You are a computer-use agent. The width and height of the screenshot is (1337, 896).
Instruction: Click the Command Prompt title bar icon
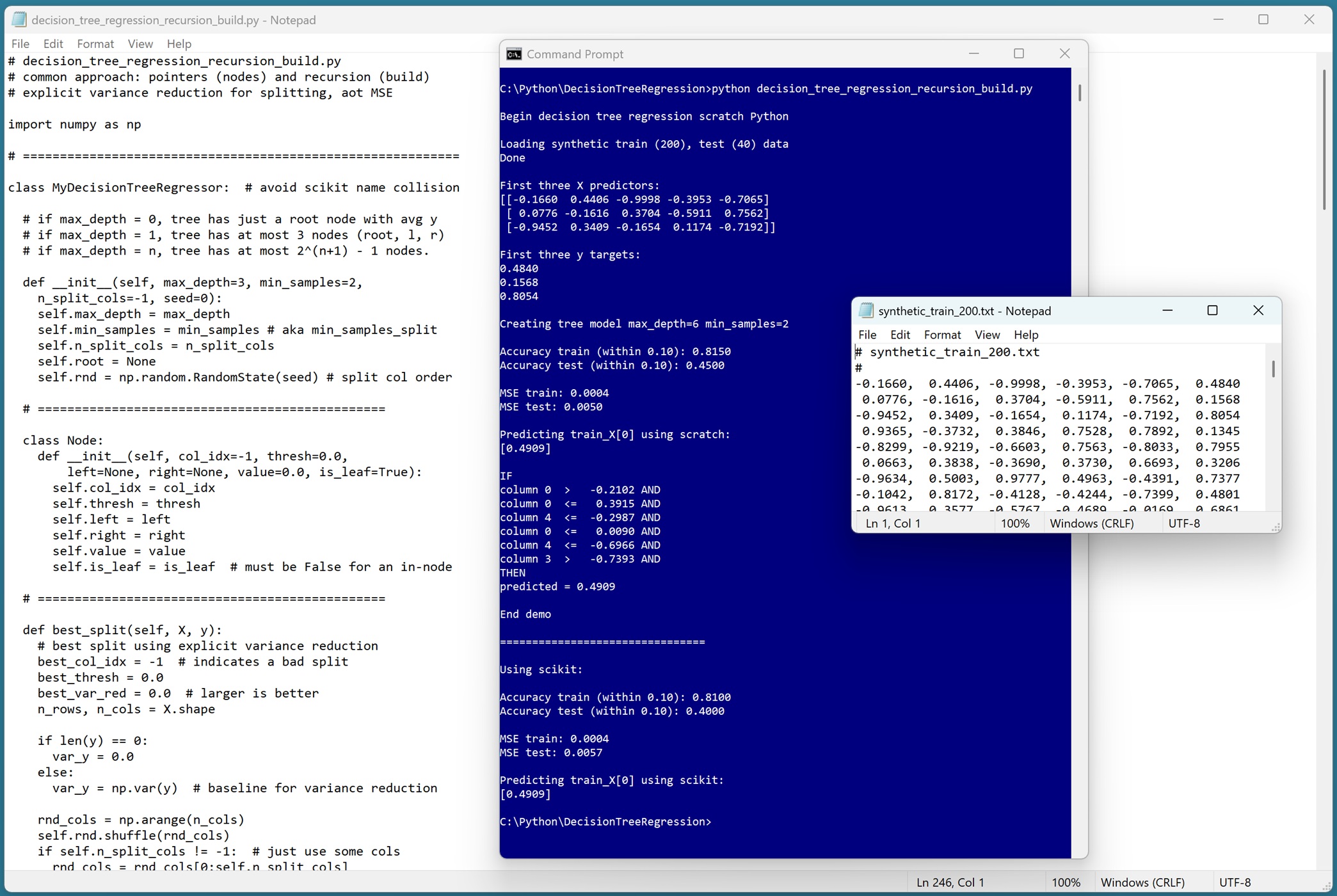pyautogui.click(x=514, y=54)
